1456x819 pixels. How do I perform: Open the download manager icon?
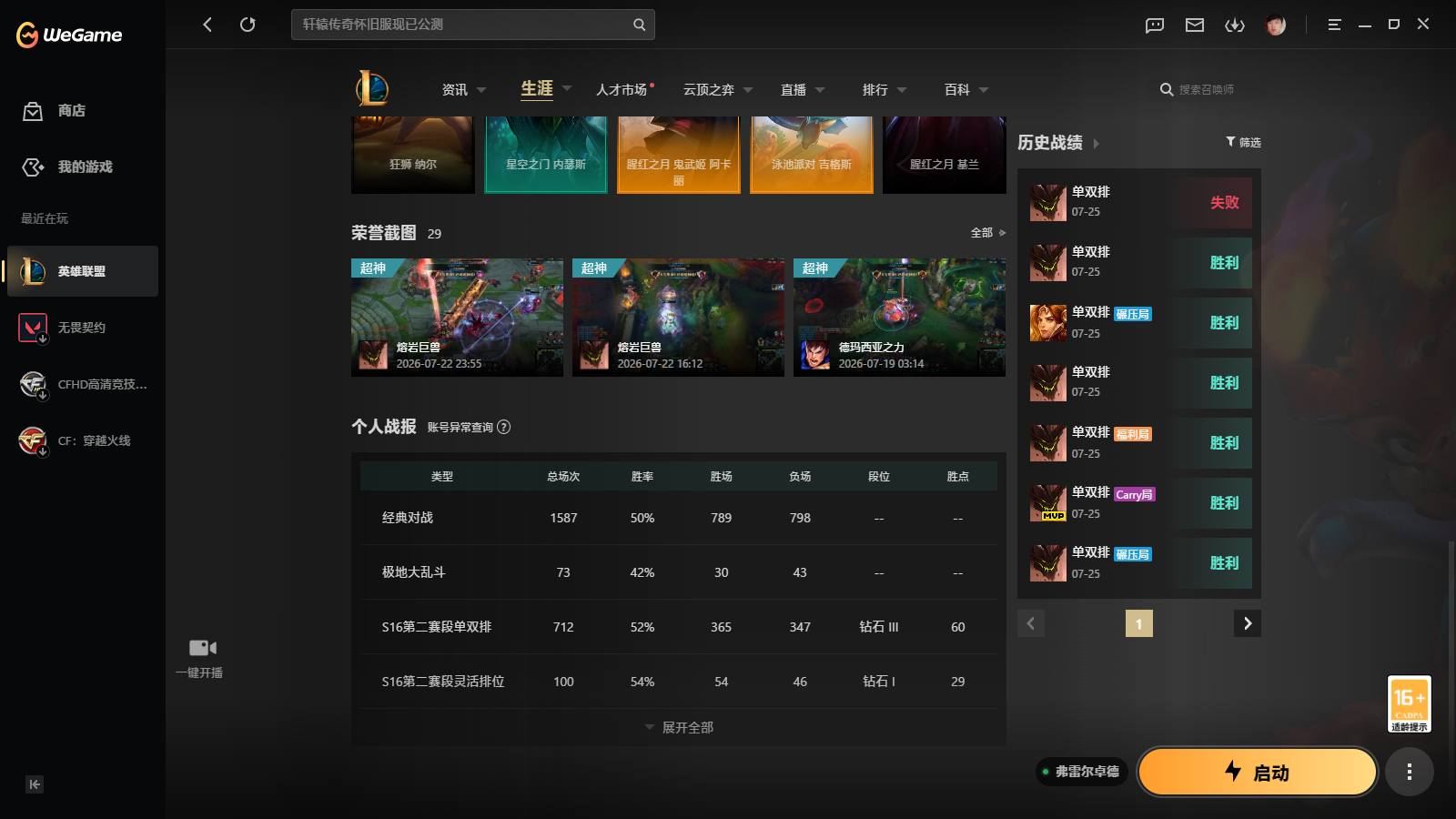(x=1235, y=25)
